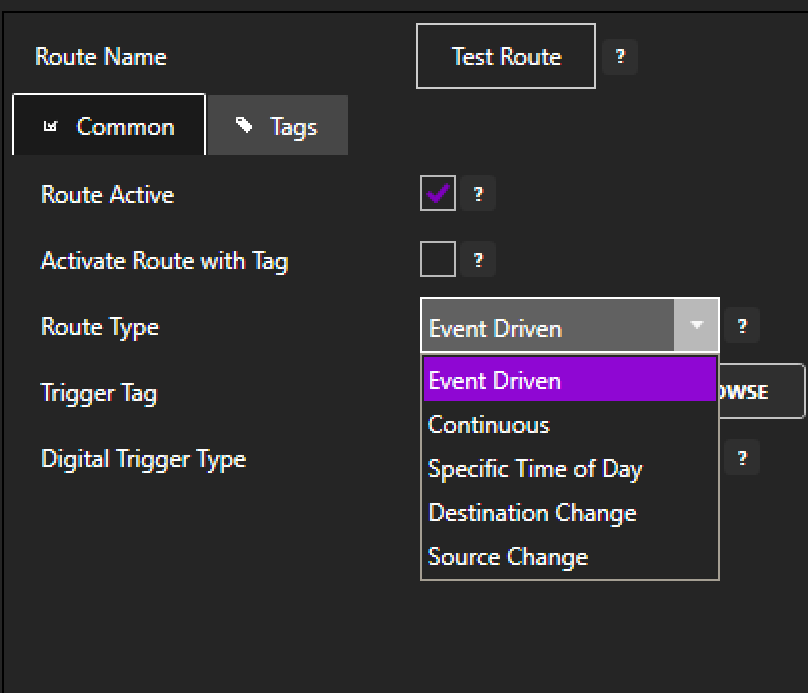Click the Test Route name field
The width and height of the screenshot is (808, 693).
(x=506, y=57)
